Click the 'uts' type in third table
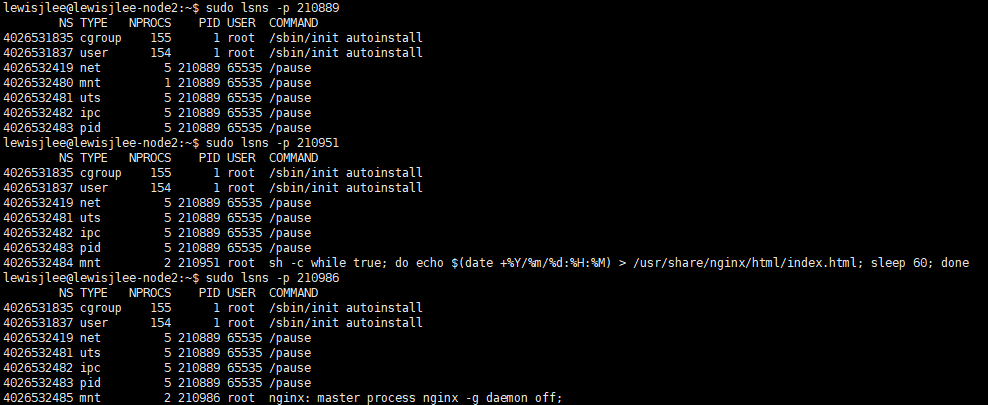This screenshot has width=988, height=405. point(90,353)
